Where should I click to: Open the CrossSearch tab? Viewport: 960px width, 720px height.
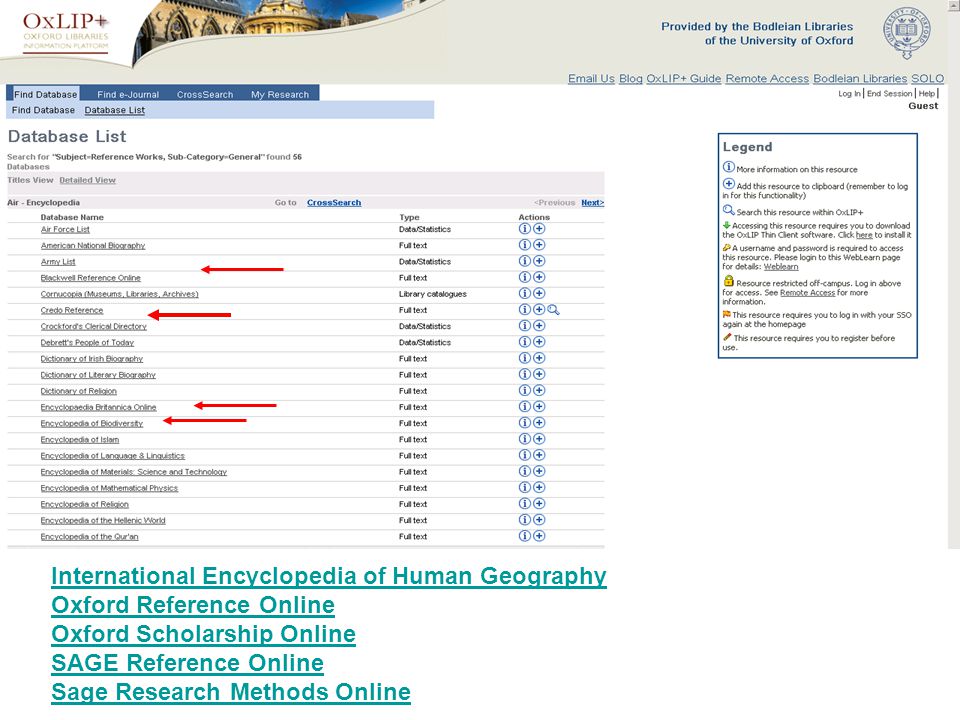click(205, 94)
